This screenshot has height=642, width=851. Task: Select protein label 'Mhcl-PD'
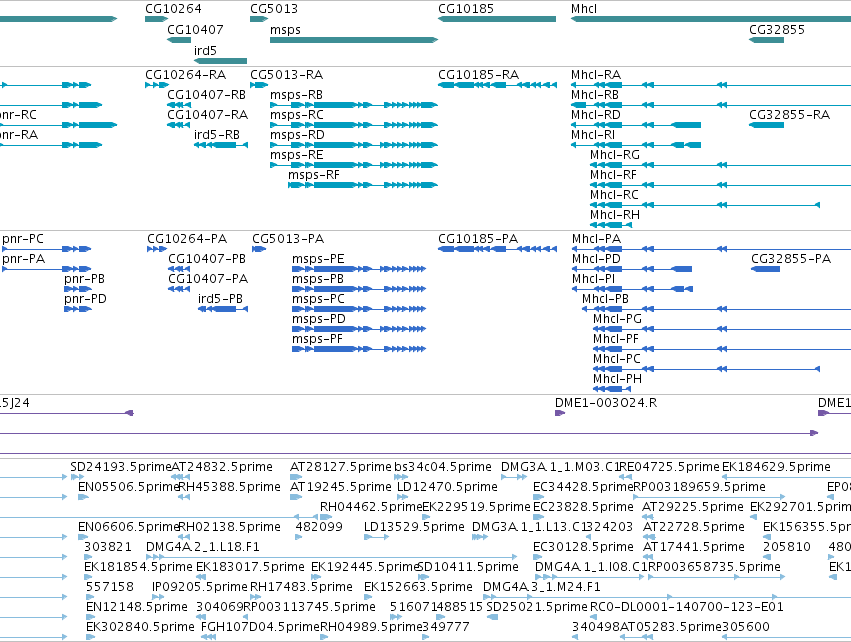pyautogui.click(x=596, y=259)
